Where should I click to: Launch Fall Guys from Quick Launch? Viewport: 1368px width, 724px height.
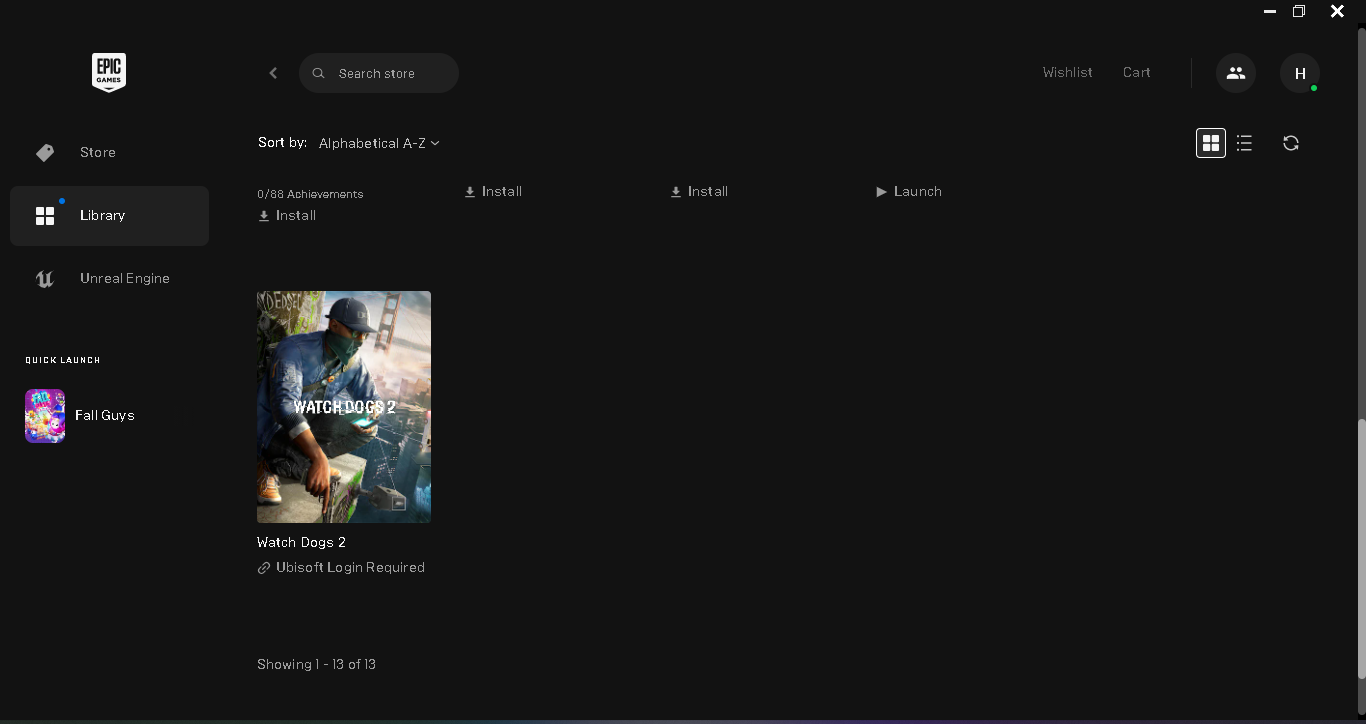click(x=80, y=415)
